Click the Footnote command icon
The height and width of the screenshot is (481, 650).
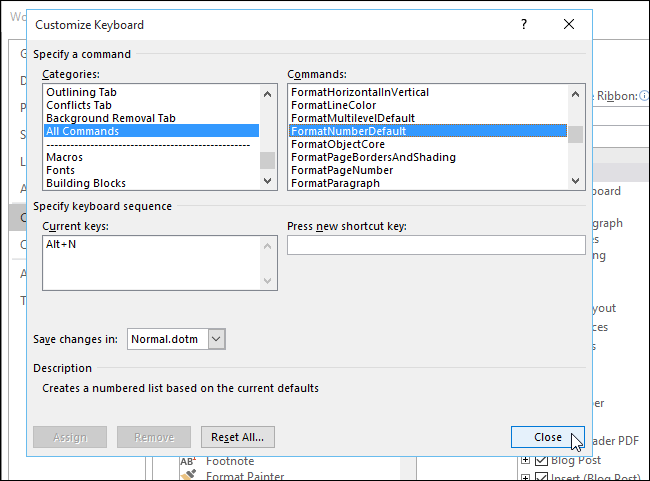[x=188, y=461]
